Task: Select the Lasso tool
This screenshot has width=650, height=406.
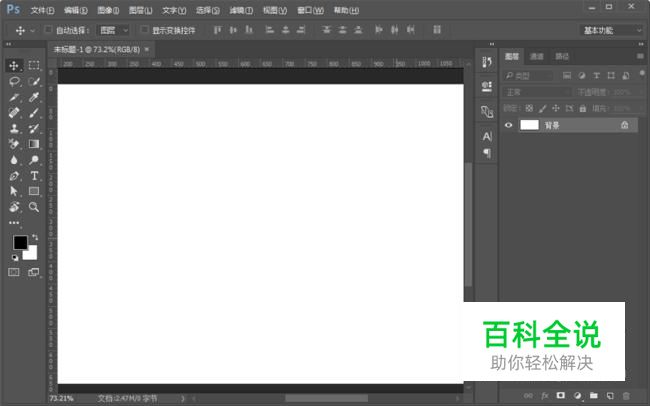Action: coord(14,81)
